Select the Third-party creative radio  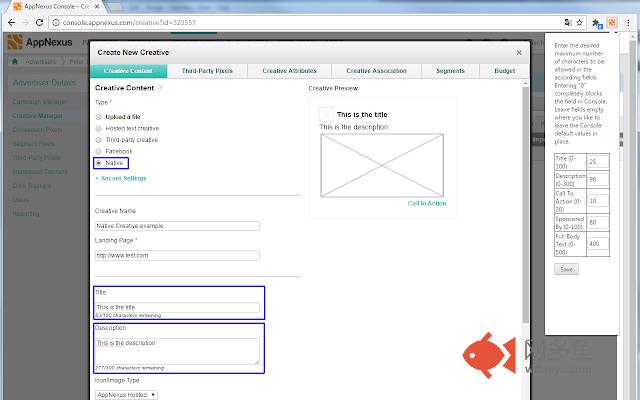tap(98, 140)
